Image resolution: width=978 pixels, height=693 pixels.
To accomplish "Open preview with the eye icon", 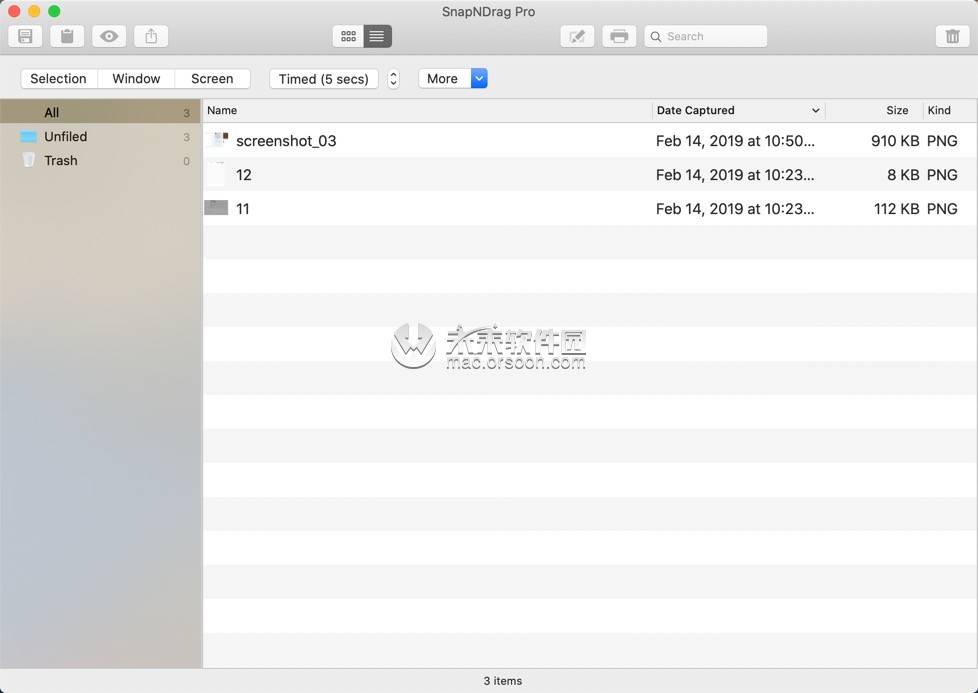I will (108, 35).
